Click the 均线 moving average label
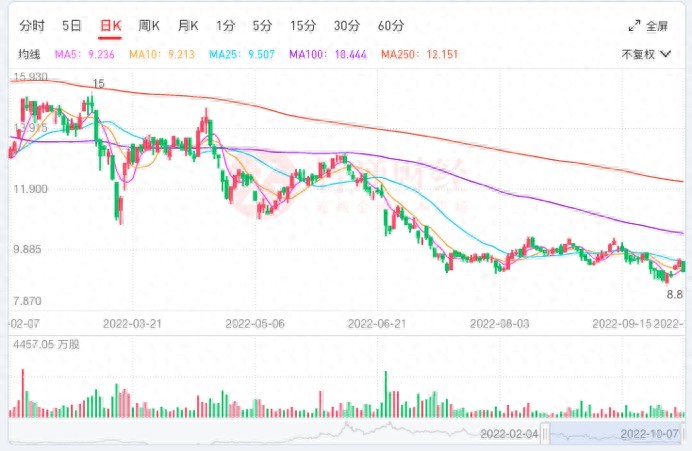The width and height of the screenshot is (692, 451). point(29,54)
